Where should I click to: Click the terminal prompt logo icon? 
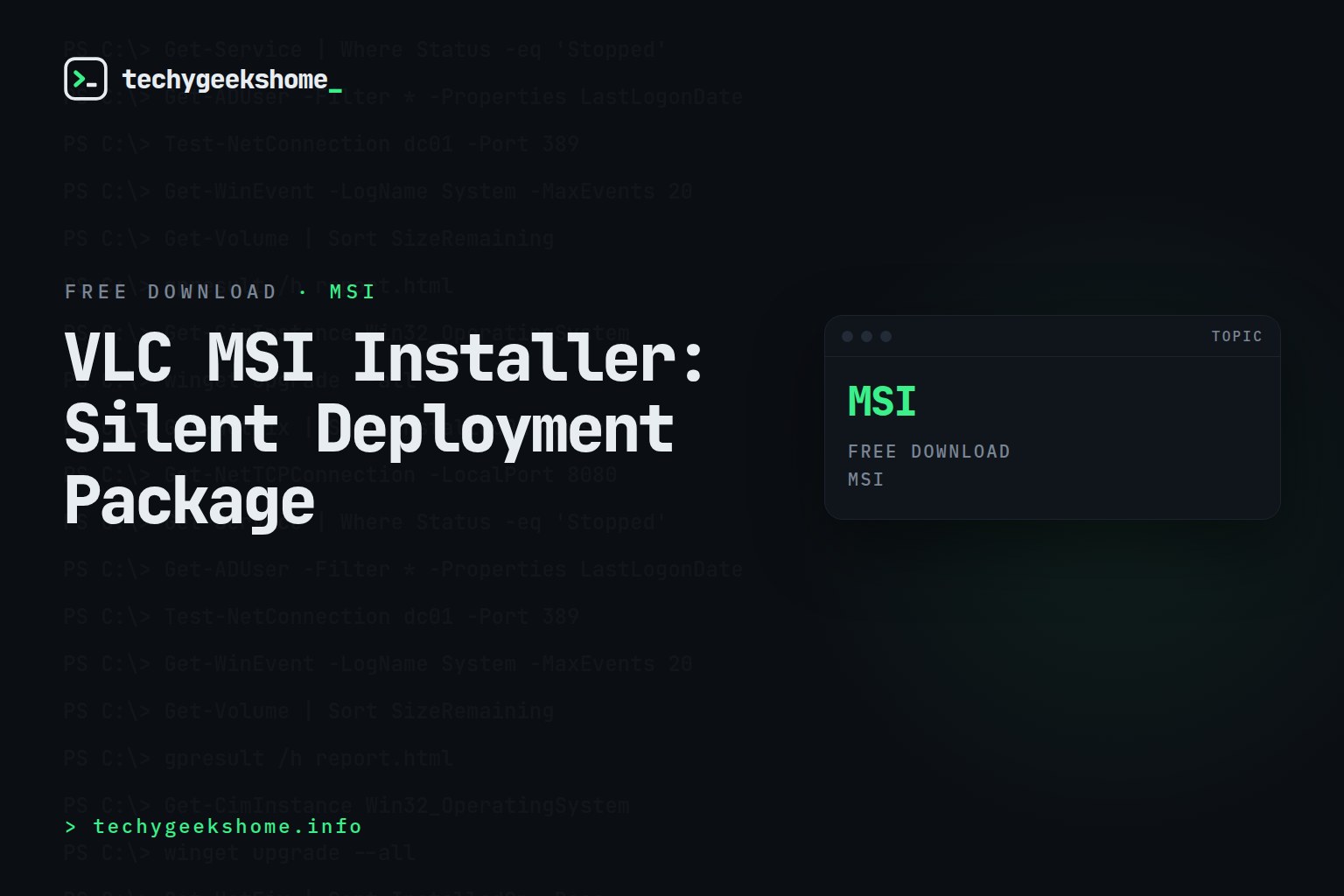(x=86, y=79)
